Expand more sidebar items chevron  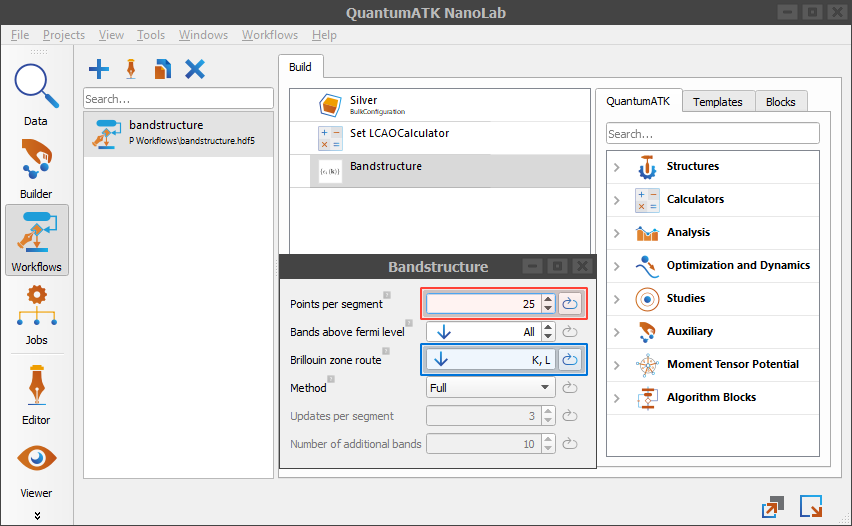(37, 516)
